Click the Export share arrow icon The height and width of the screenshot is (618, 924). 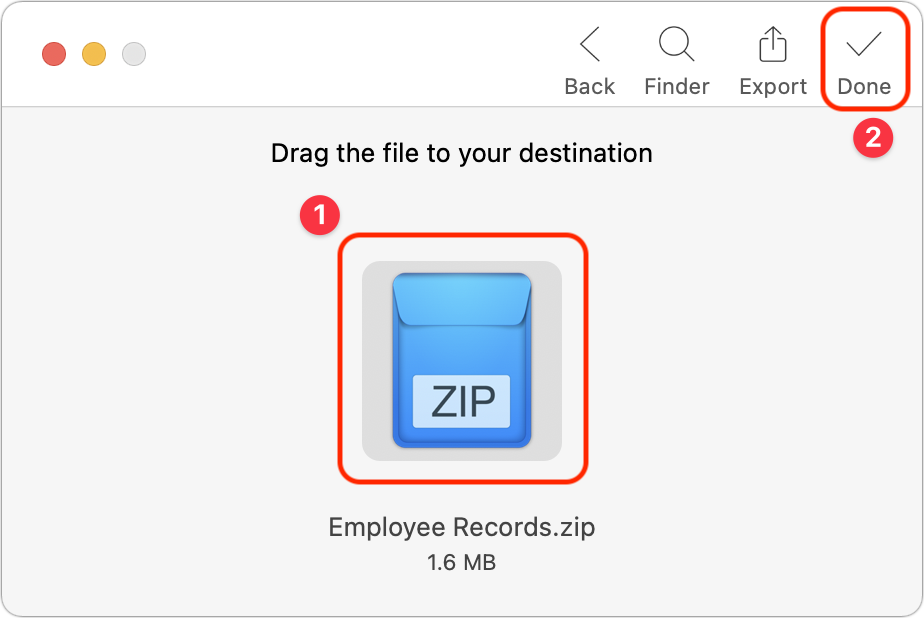click(773, 44)
